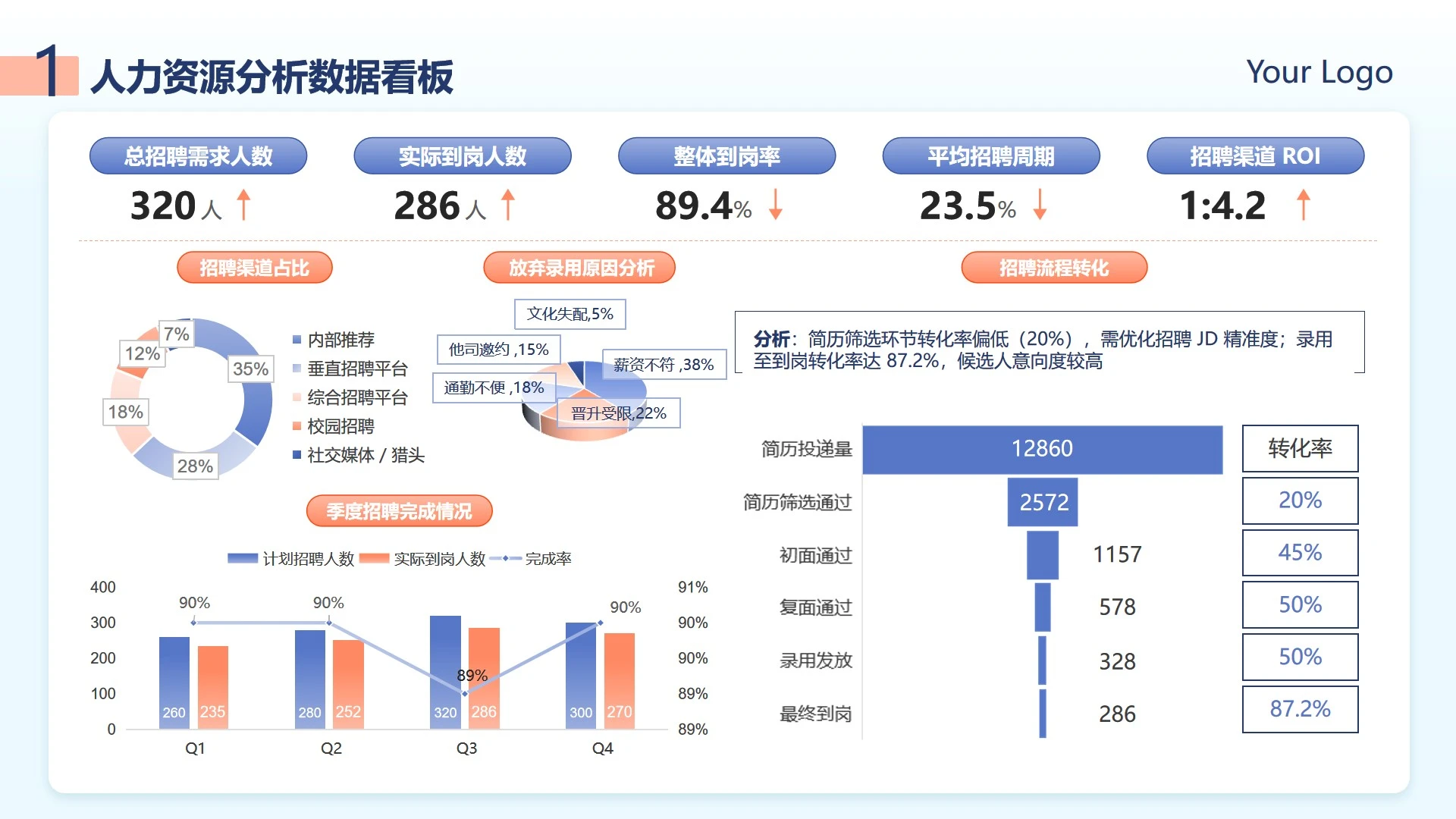Toggle the 计划招聘人数 legend entry

(243, 558)
